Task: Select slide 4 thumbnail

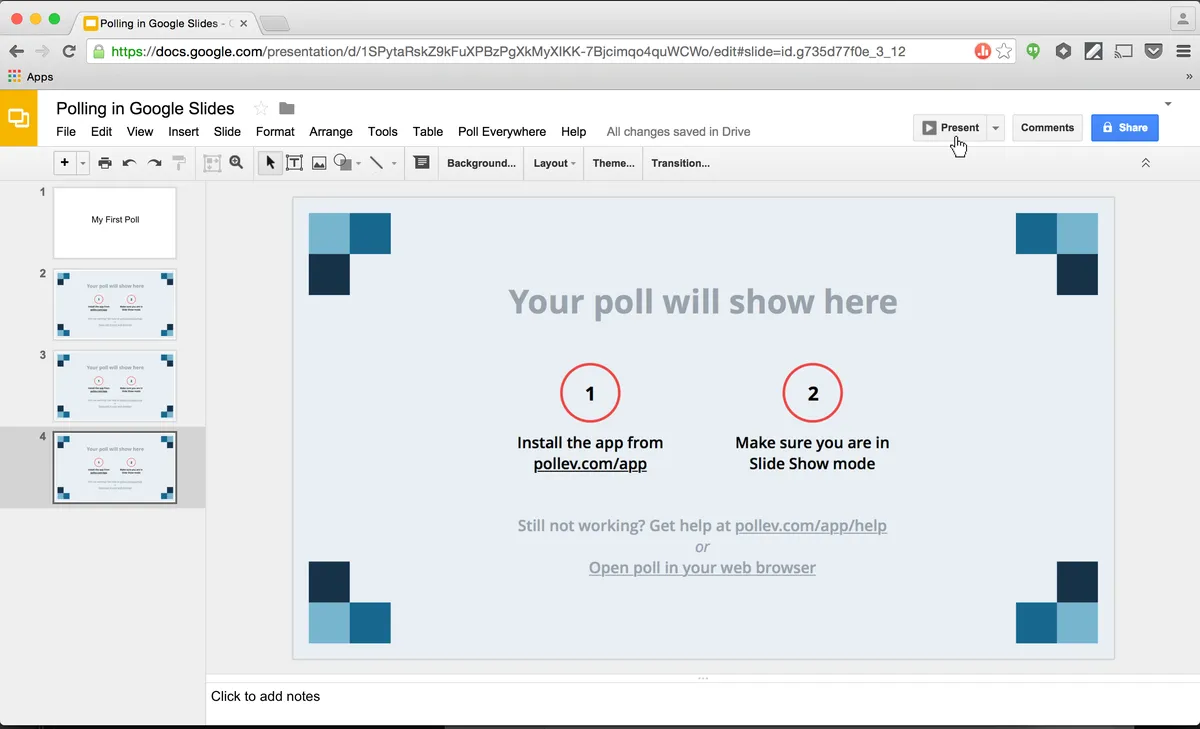Action: coord(115,467)
